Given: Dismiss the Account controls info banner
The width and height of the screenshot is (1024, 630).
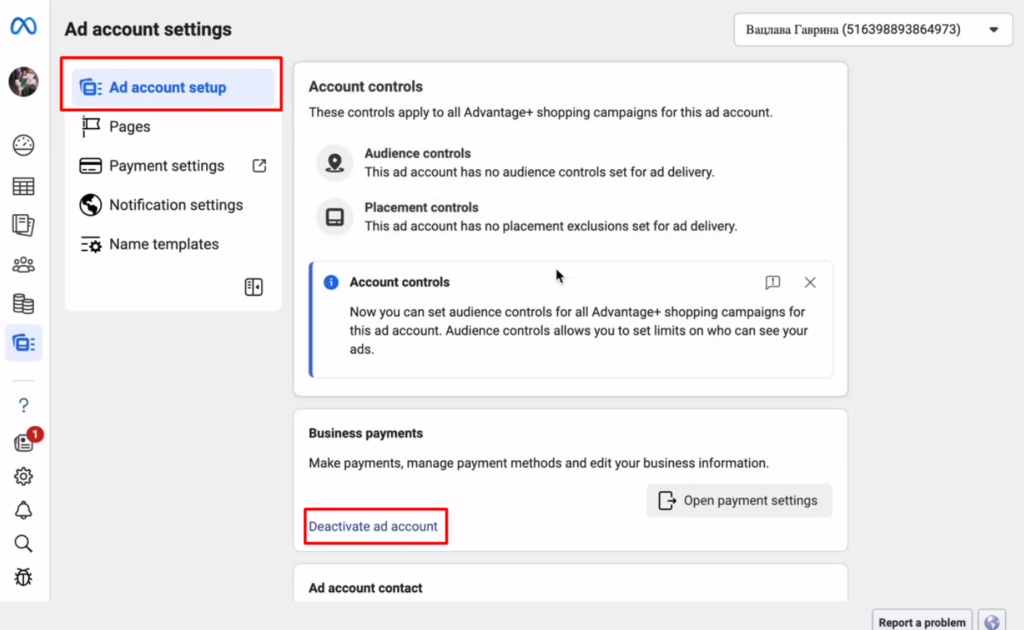Looking at the screenshot, I should 810,283.
